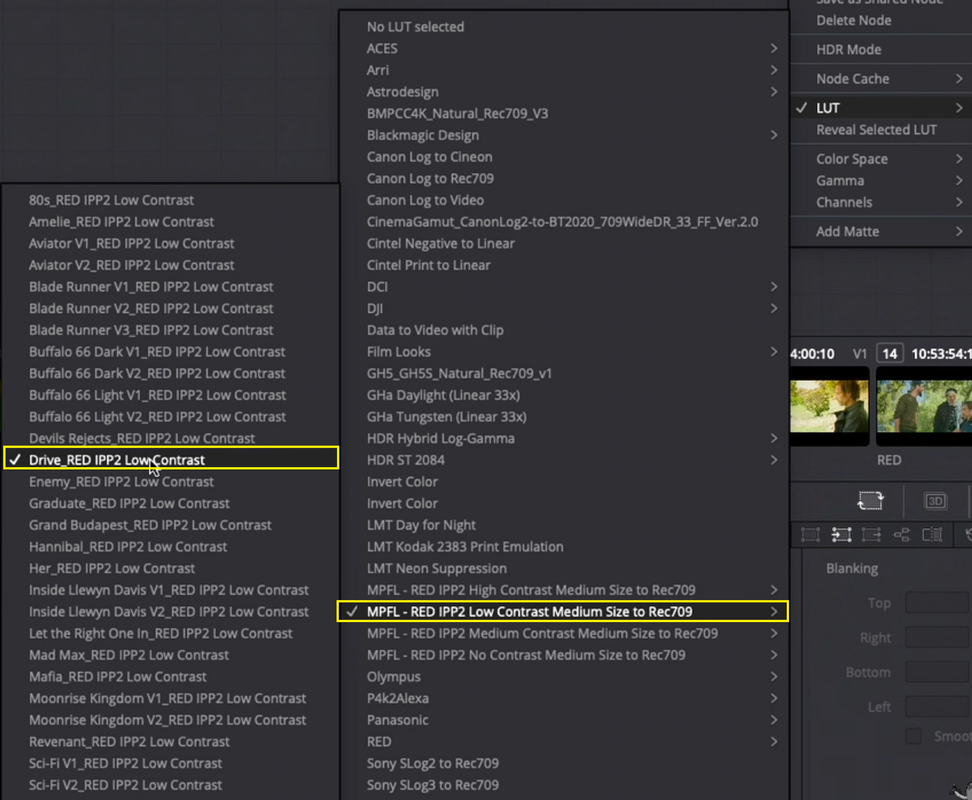972x800 pixels.
Task: Open the Blackmagic Design LUT folder
Action: point(563,135)
